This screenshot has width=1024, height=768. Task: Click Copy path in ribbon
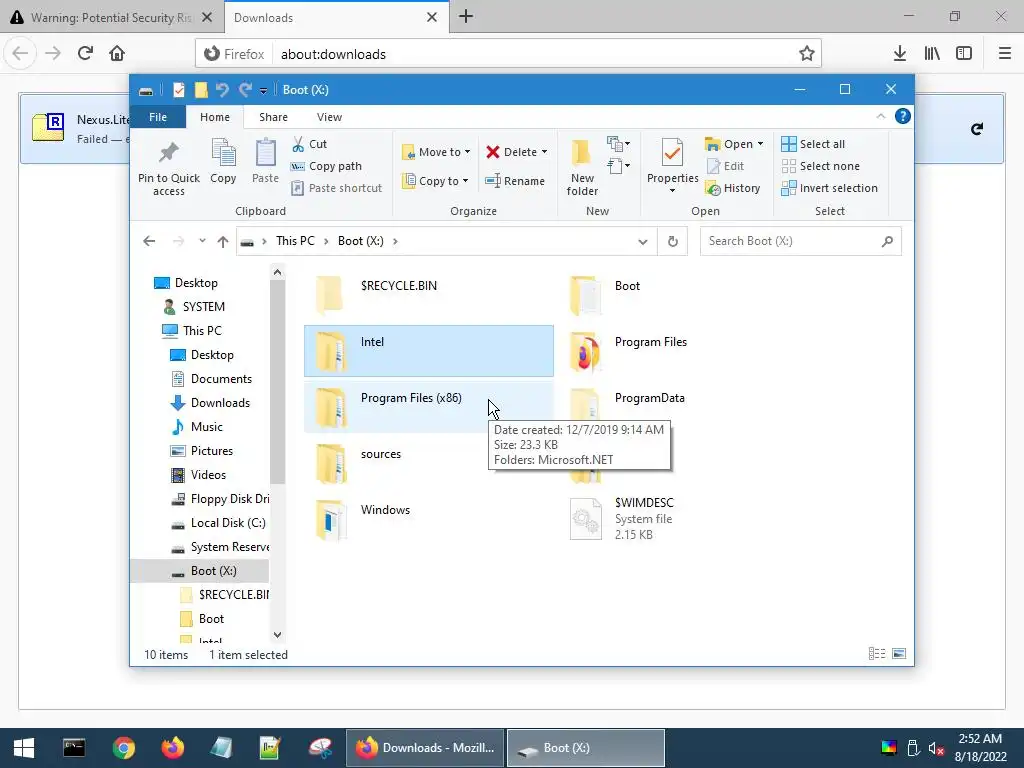pyautogui.click(x=326, y=167)
